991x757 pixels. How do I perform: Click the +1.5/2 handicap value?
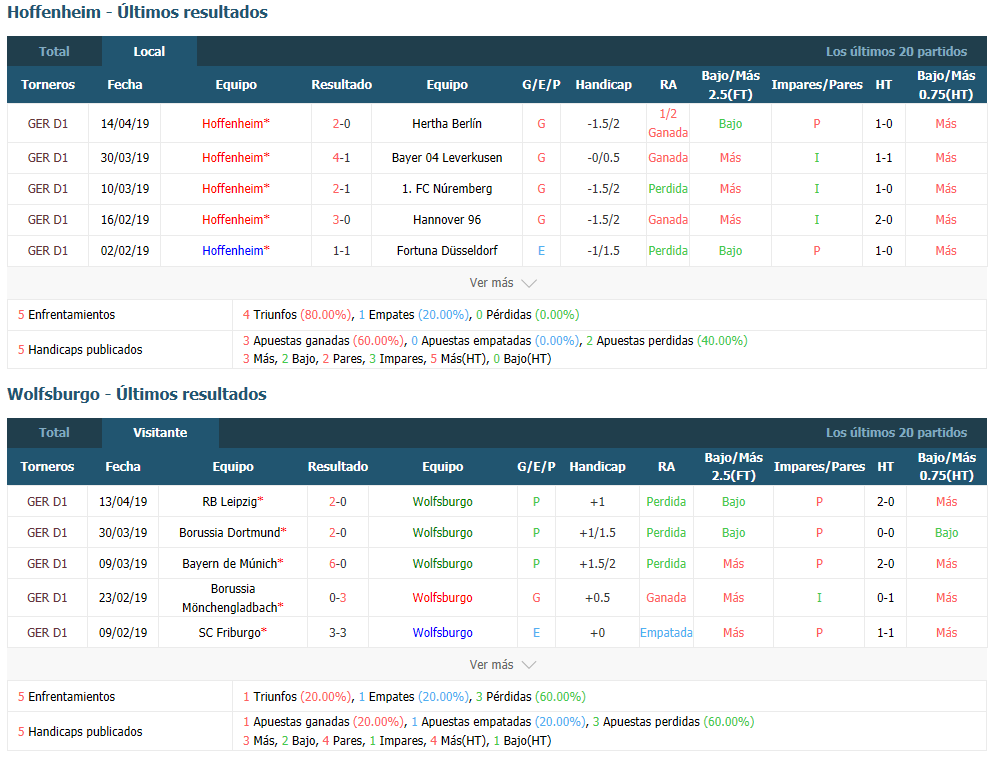pyautogui.click(x=597, y=564)
